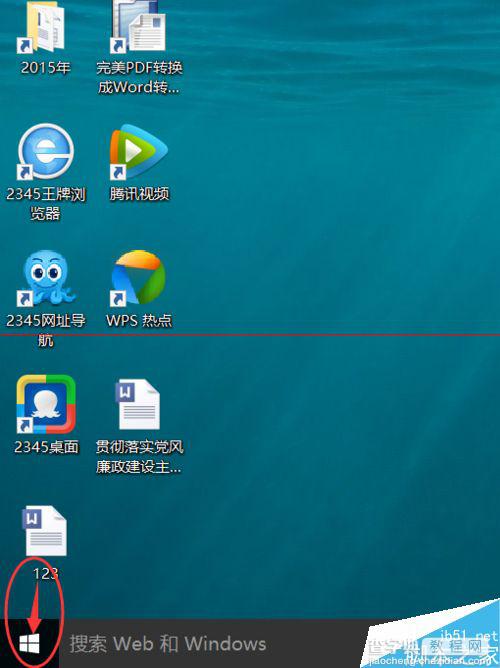Select the 2345网址导航 label text
500x668 pixels.
[46, 330]
